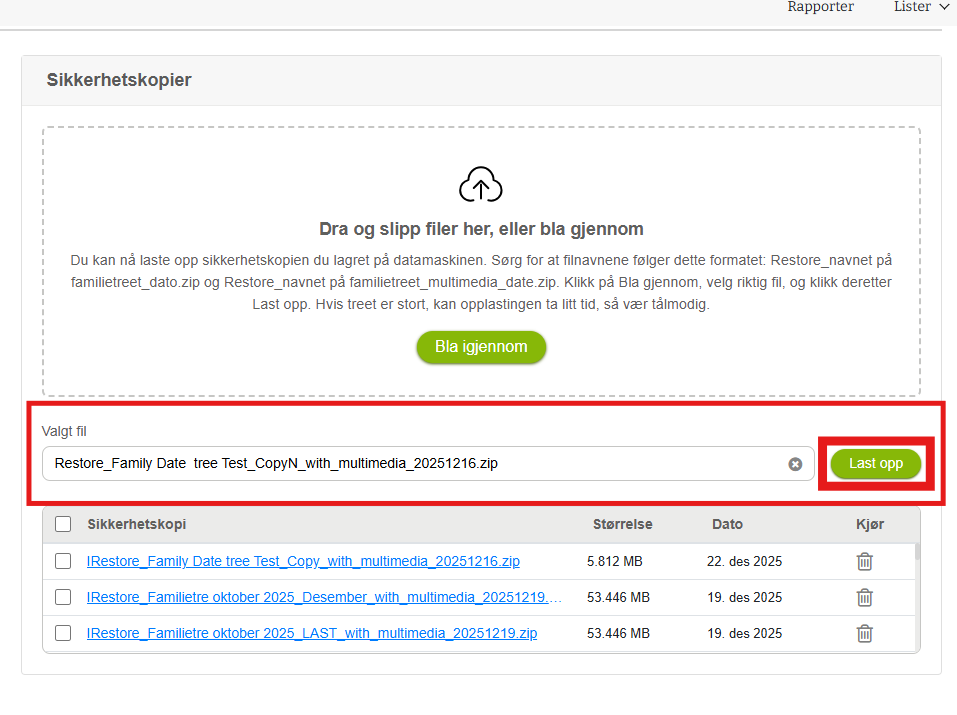
Task: Click trash icon for Familietre oktober 2025_LAST backup
Action: pyautogui.click(x=864, y=633)
